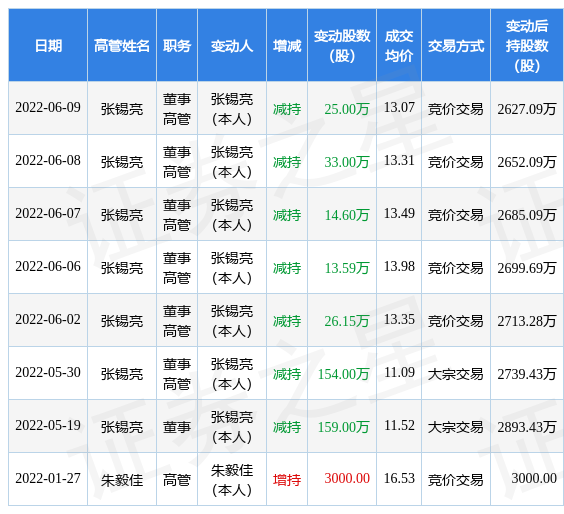The width and height of the screenshot is (564, 514).
Task: Click the 交易方式 column header
Action: (x=456, y=46)
